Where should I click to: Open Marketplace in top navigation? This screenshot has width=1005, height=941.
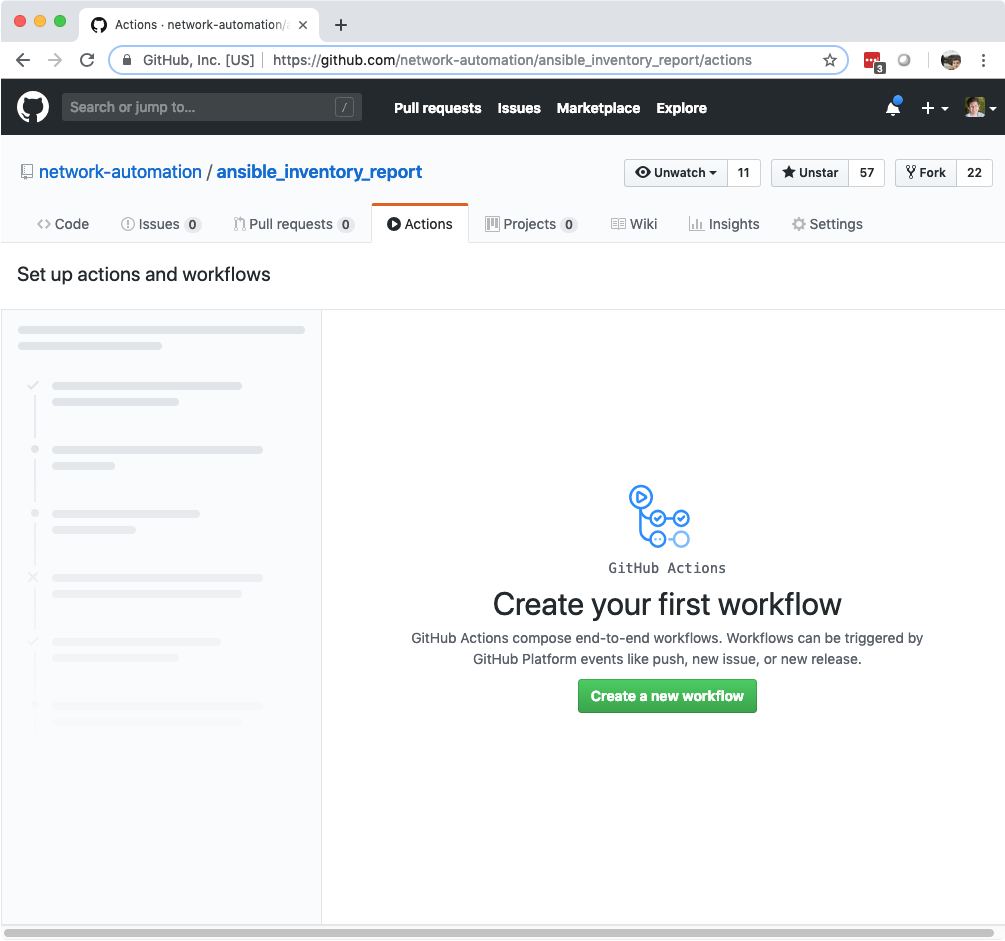click(x=598, y=108)
